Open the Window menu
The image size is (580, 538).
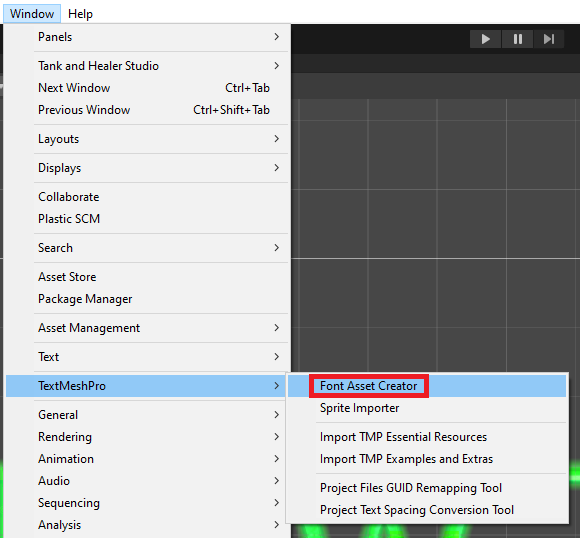(32, 14)
